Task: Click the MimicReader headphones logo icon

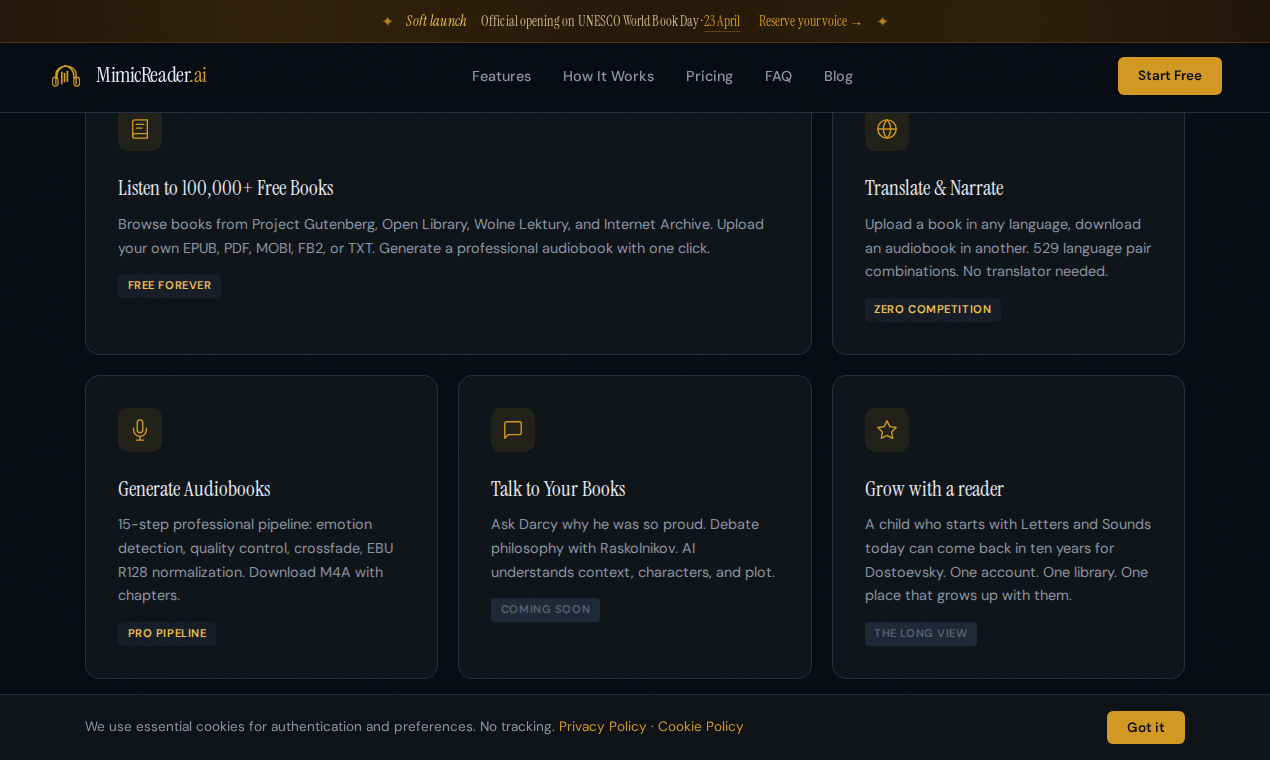Action: tap(65, 75)
